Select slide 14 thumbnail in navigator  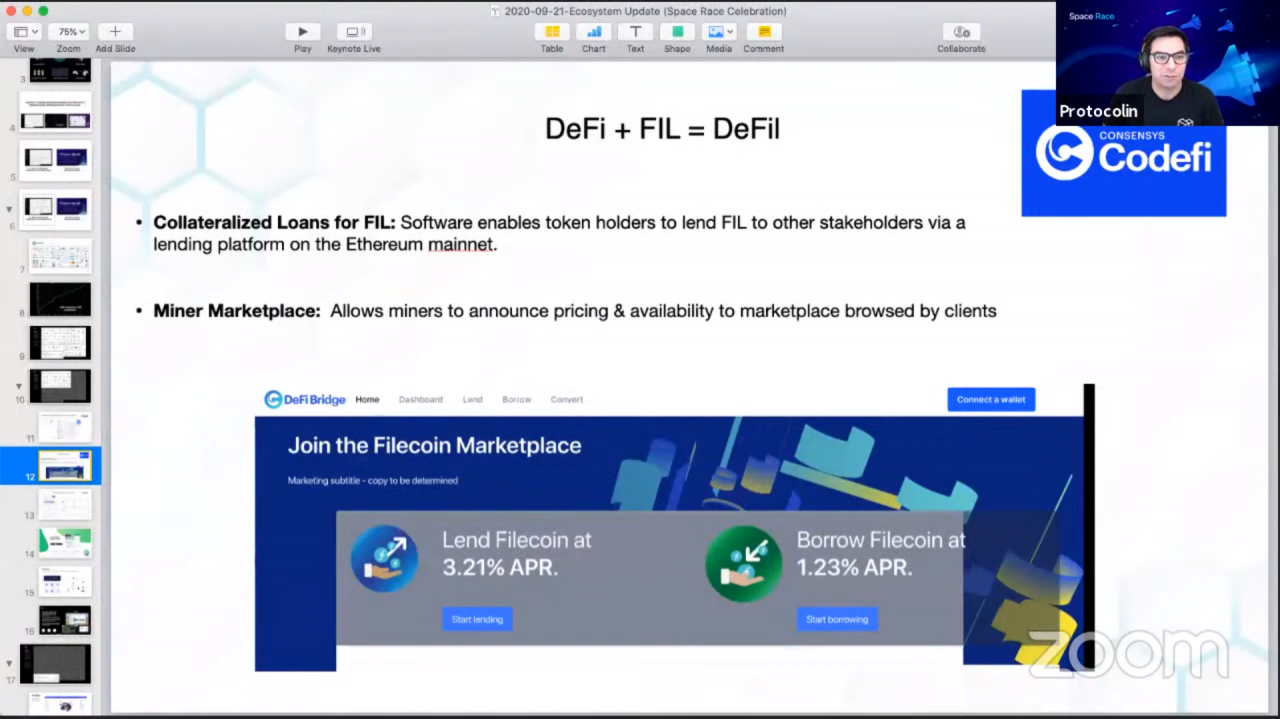click(x=65, y=544)
